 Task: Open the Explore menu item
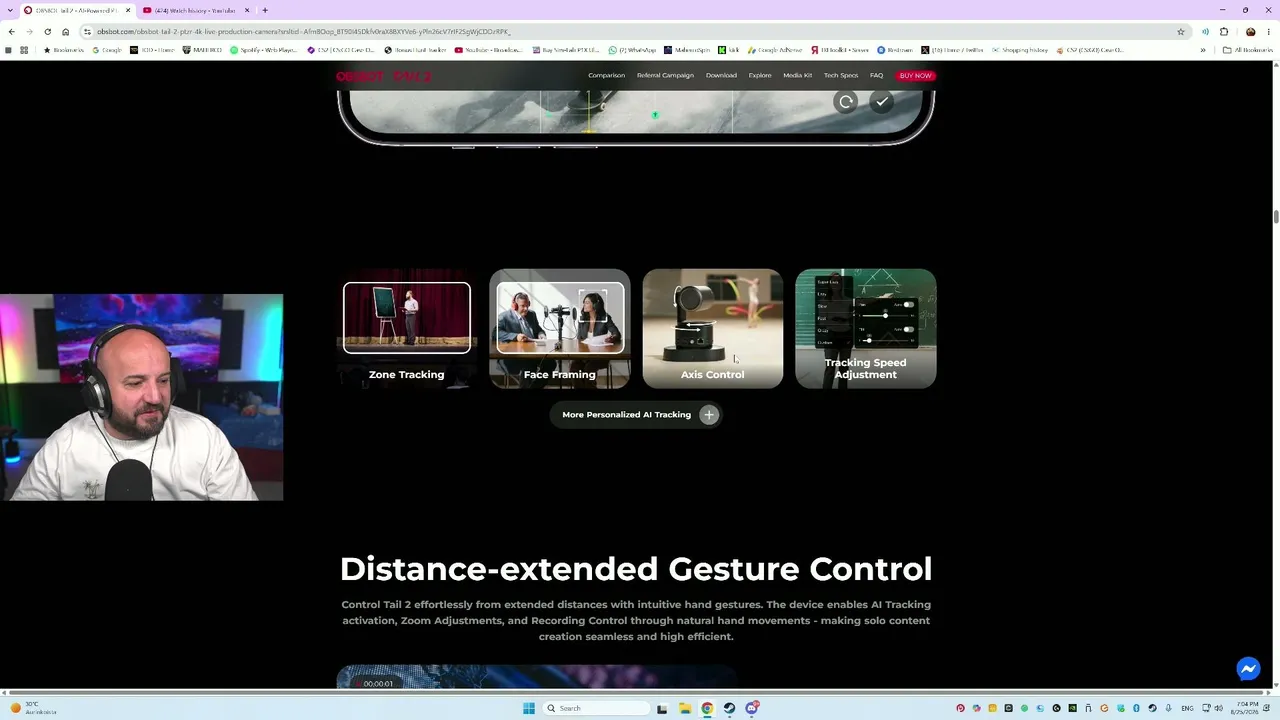tap(760, 76)
